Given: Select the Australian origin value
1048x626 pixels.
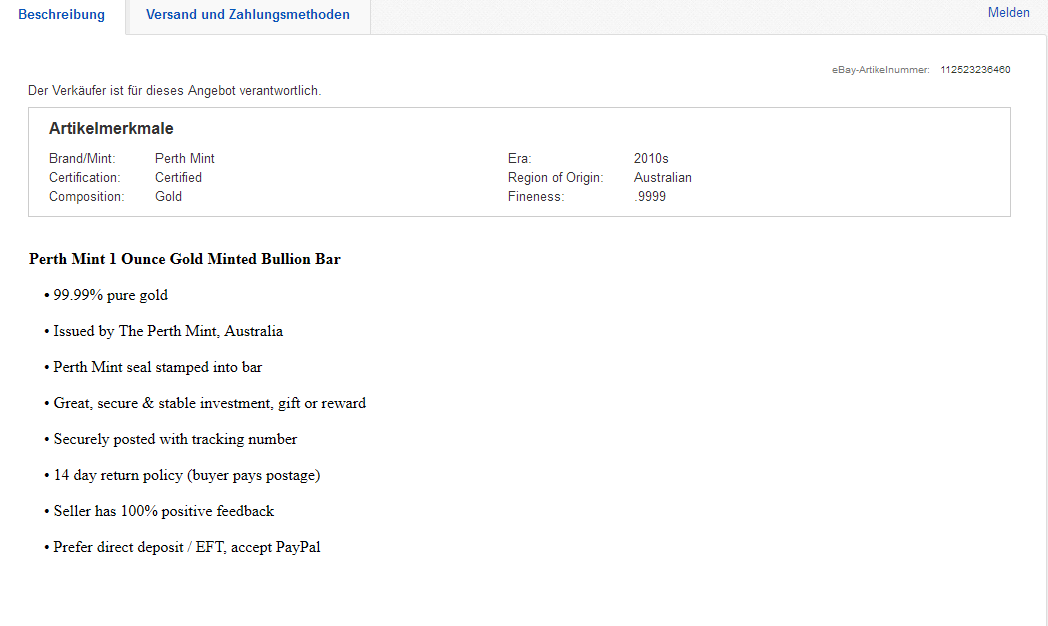Looking at the screenshot, I should 662,178.
